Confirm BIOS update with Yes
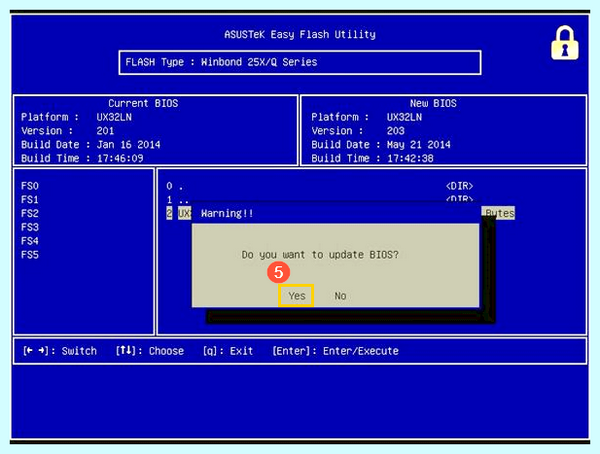Viewport: 600px width, 454px height. 297,296
